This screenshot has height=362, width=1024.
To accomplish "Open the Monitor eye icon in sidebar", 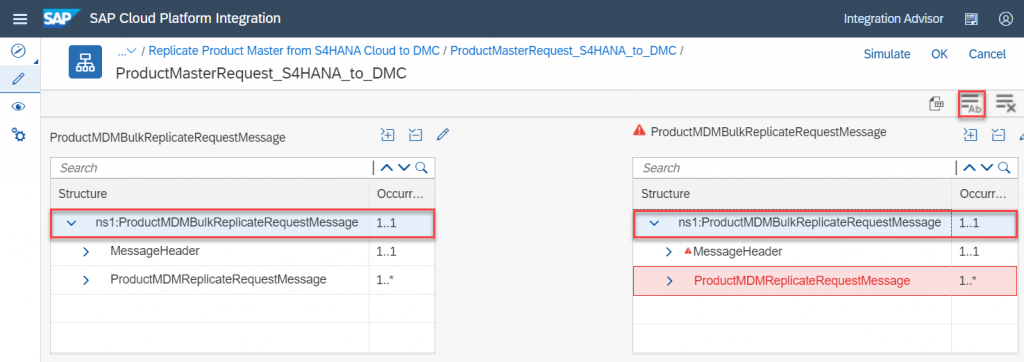I will coord(19,107).
